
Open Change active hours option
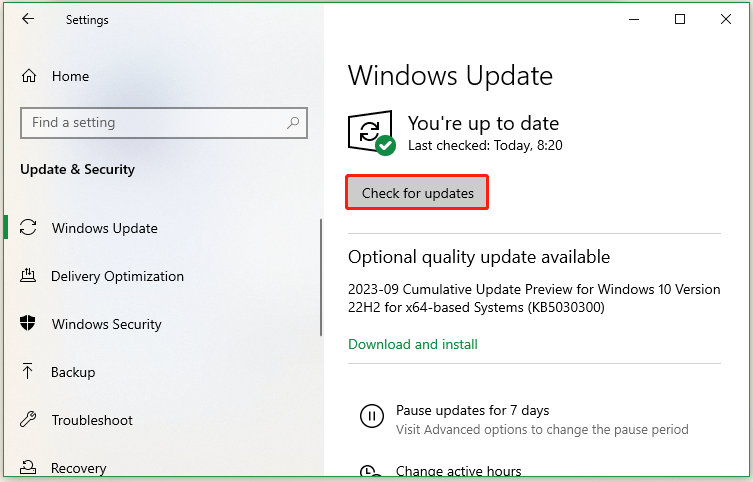[459, 470]
